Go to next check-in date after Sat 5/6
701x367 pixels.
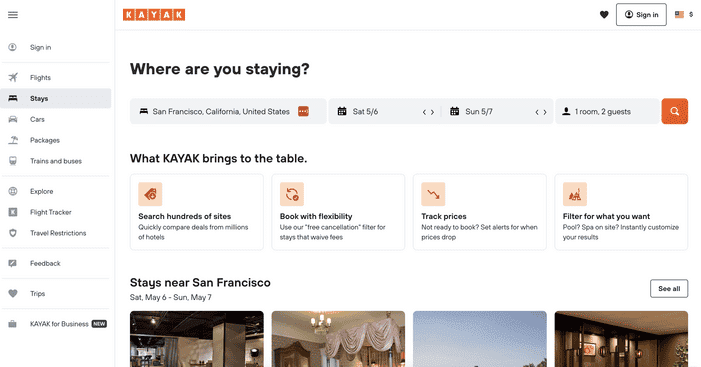point(432,112)
